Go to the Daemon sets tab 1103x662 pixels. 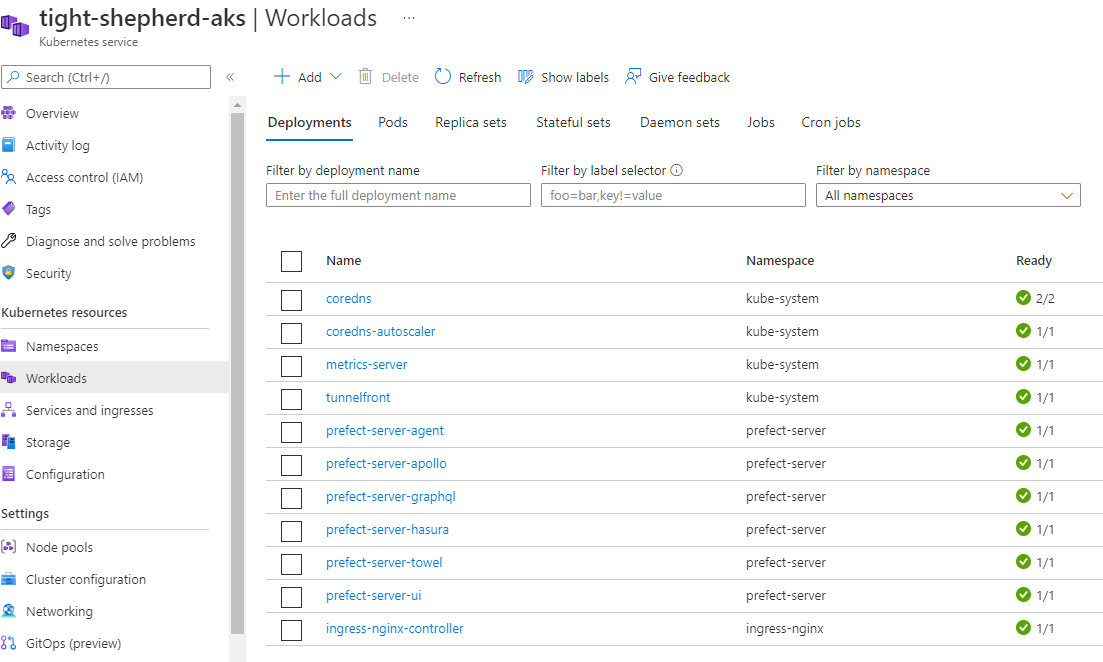click(680, 122)
